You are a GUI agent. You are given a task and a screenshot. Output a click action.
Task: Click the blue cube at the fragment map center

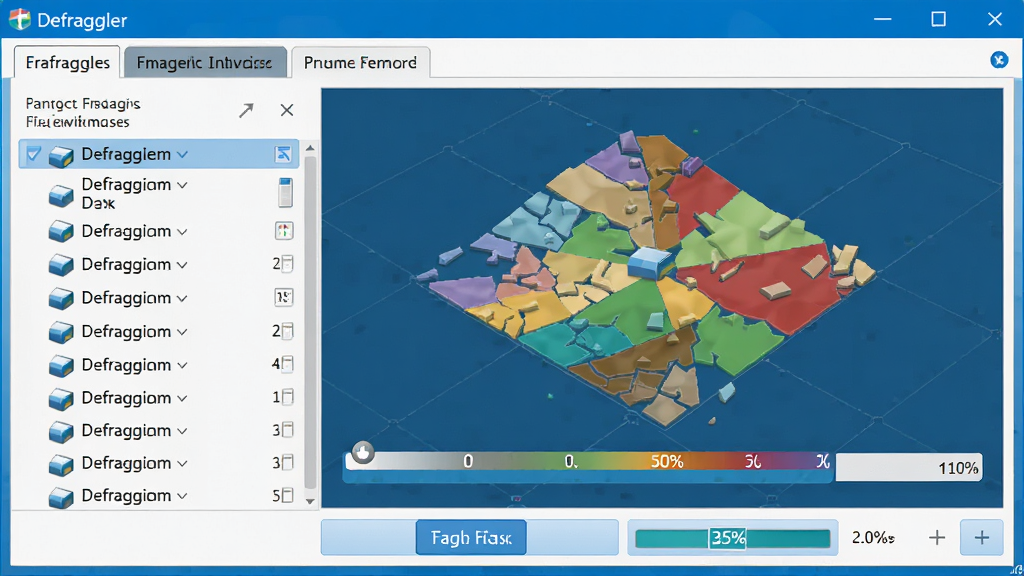pos(649,263)
